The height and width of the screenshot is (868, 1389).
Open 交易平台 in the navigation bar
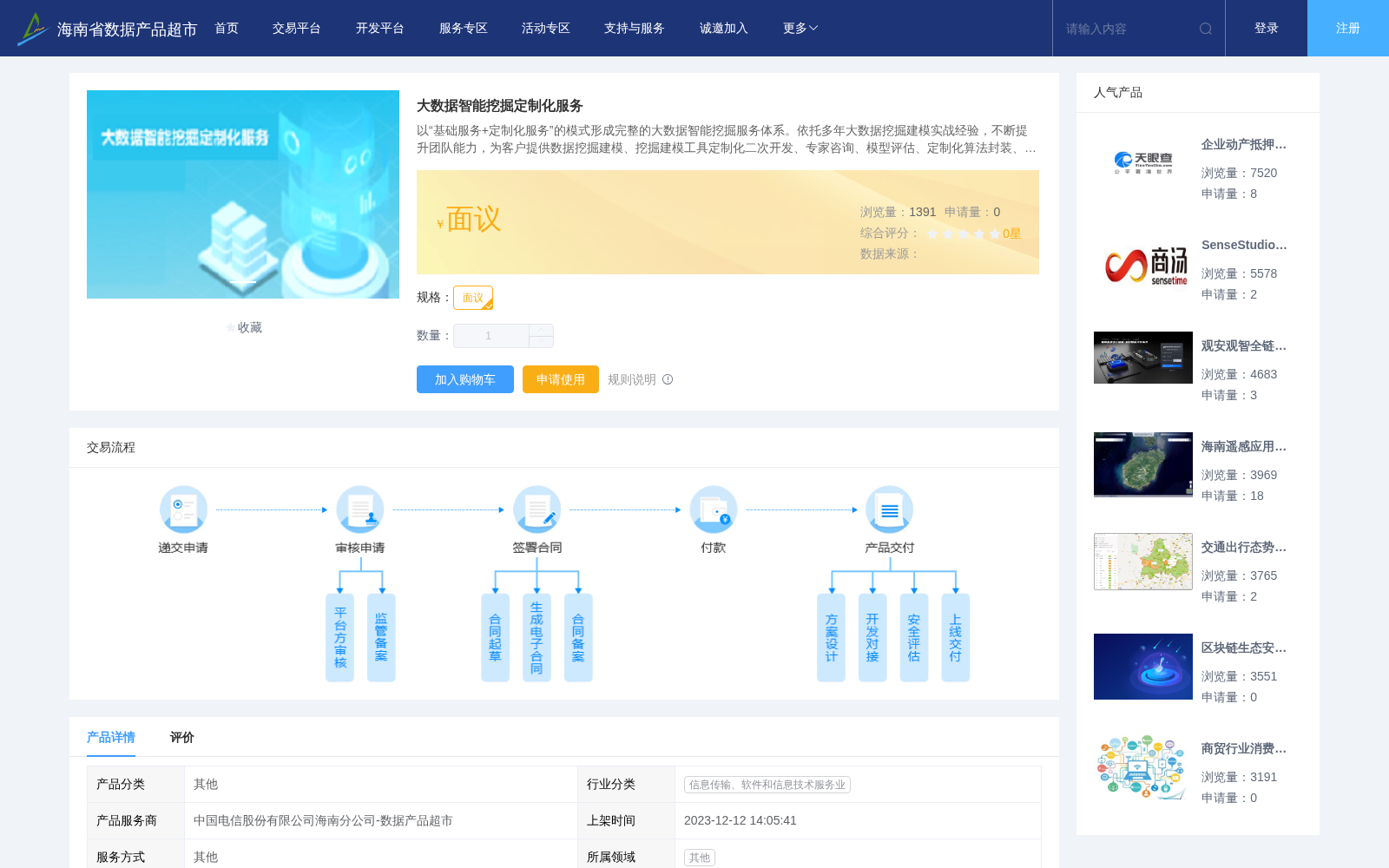point(297,29)
